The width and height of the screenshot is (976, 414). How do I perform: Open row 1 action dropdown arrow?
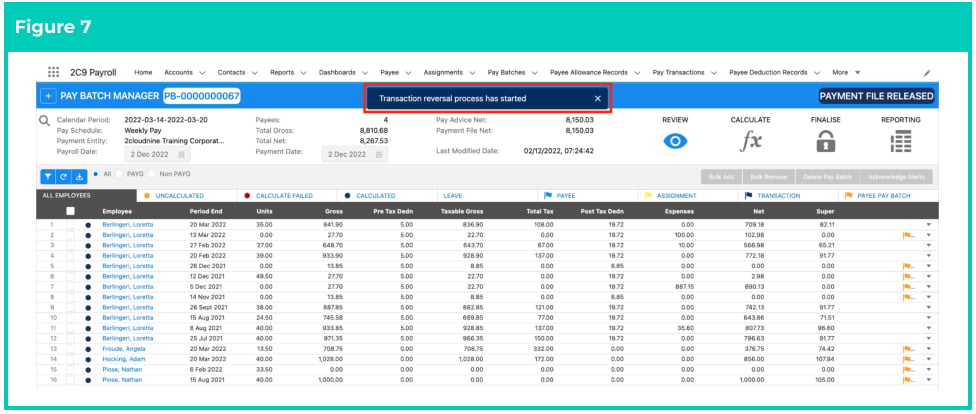tap(929, 225)
